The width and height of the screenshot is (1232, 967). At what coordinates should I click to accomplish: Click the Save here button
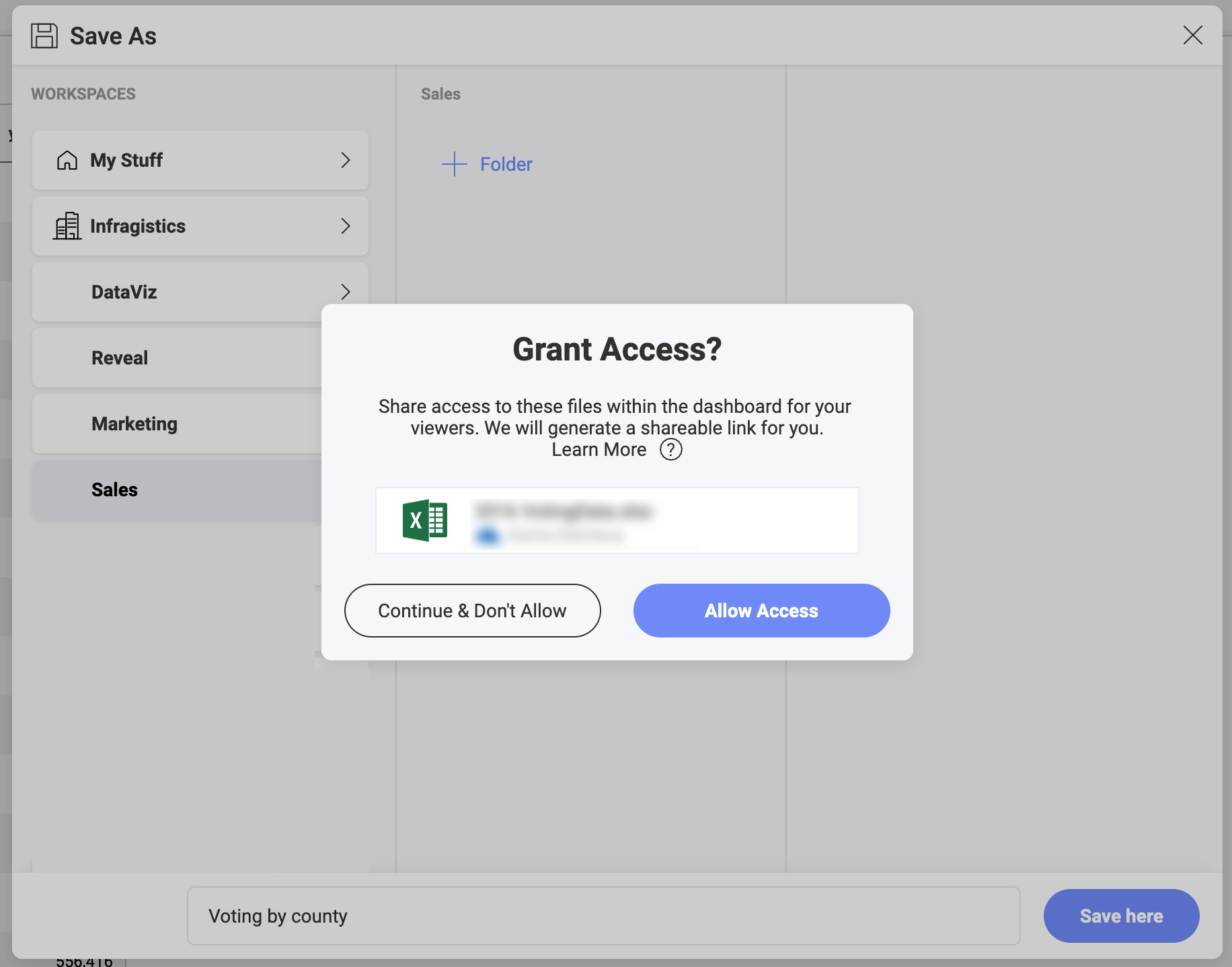(x=1121, y=916)
